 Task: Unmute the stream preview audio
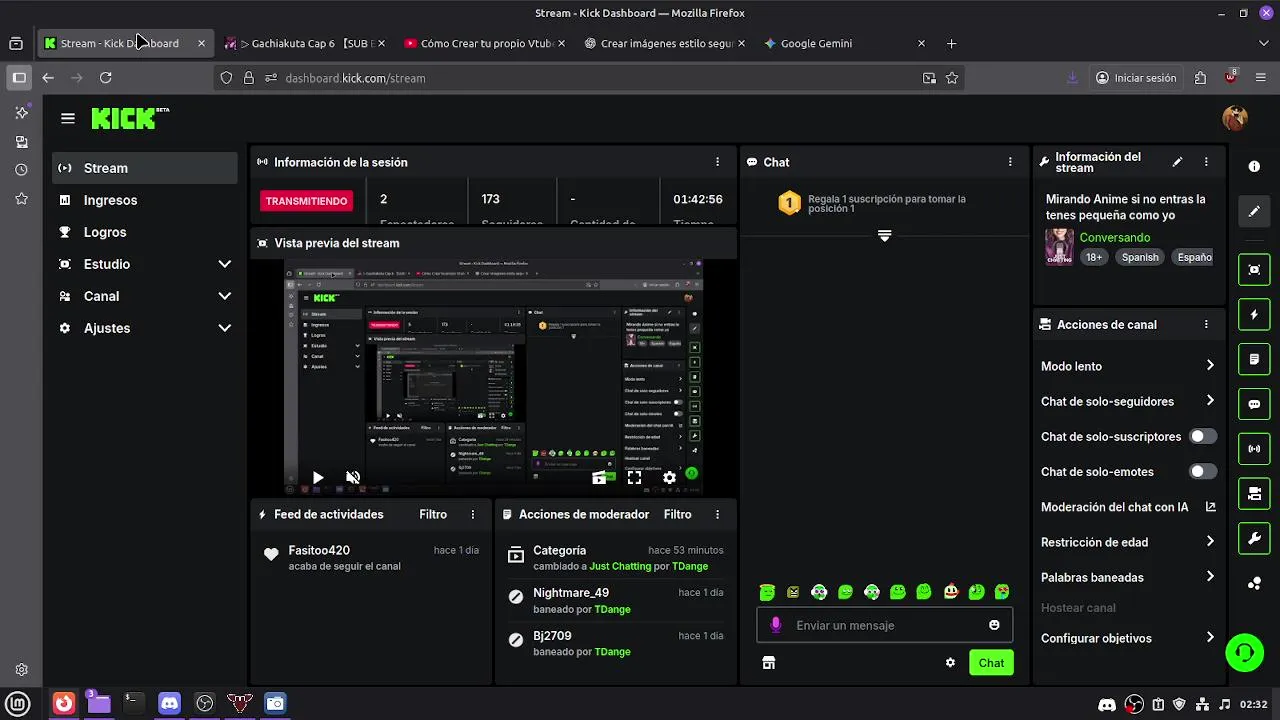point(353,478)
